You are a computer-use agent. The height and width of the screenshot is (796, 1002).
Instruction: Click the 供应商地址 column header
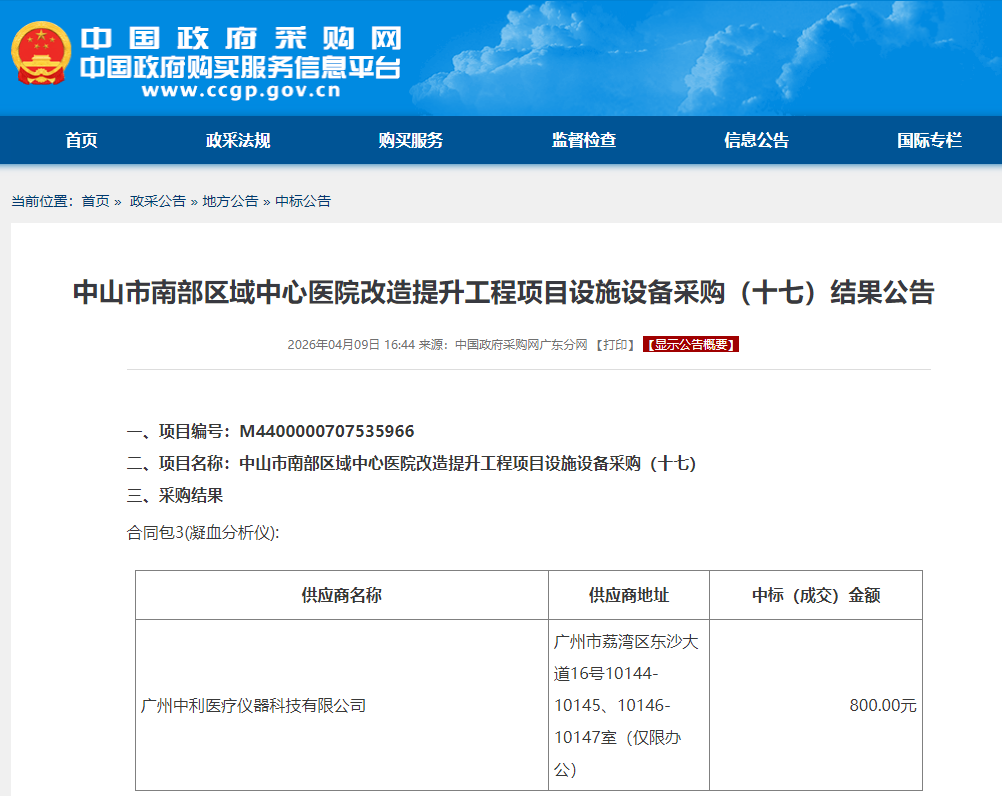coord(629,595)
